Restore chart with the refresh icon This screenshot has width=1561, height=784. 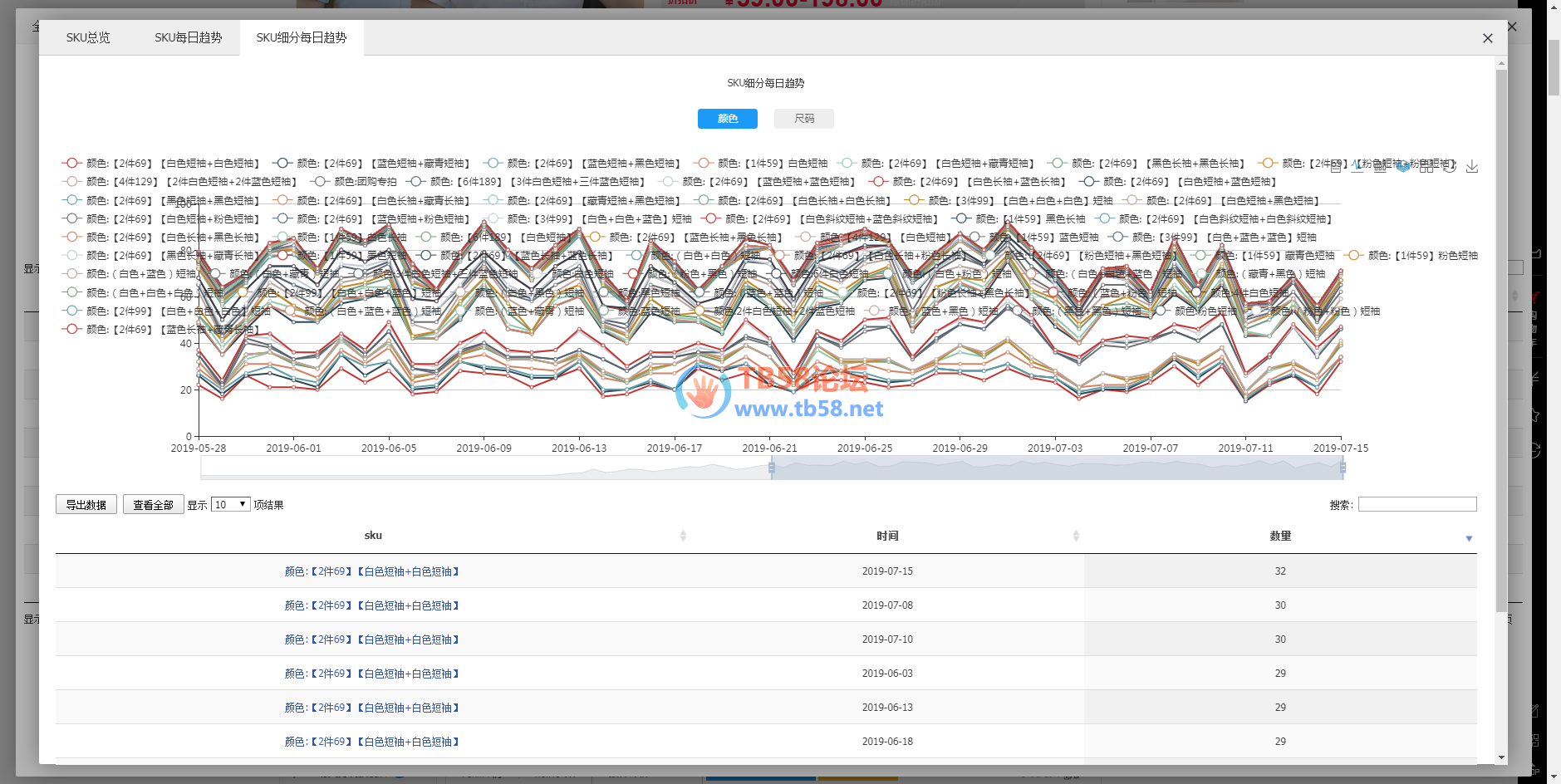point(1449,166)
